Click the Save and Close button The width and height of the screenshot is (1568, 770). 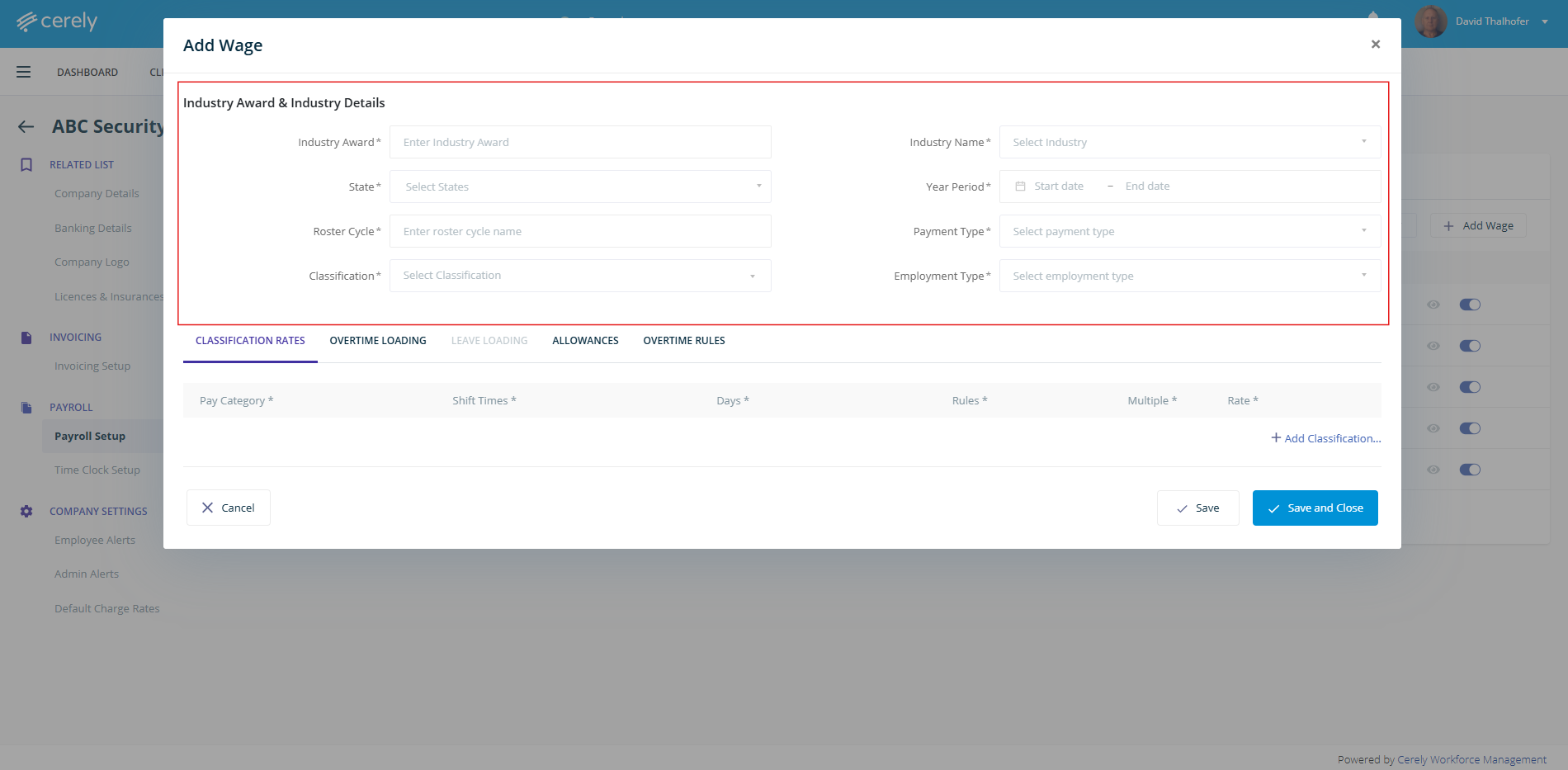coord(1315,508)
